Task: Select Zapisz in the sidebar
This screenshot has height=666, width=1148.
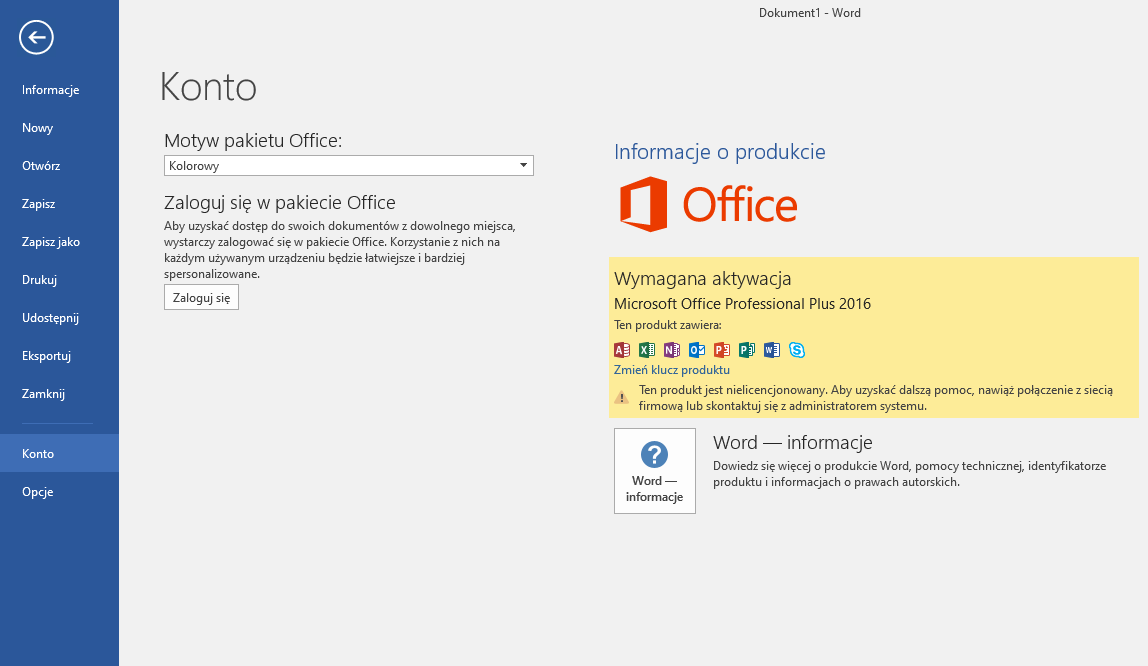Action: coord(59,204)
